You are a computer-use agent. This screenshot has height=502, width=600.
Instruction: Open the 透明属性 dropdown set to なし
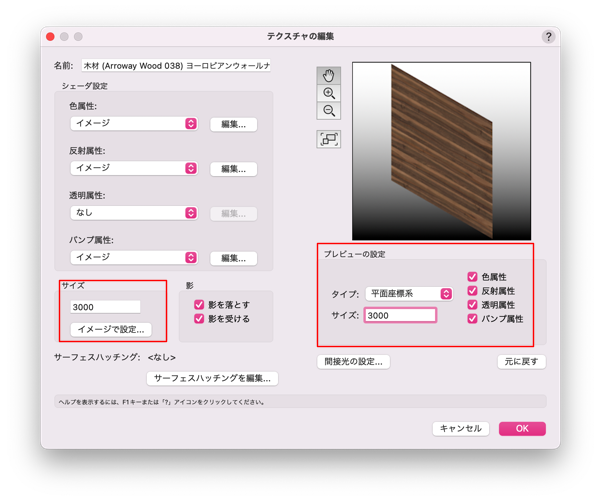[134, 213]
